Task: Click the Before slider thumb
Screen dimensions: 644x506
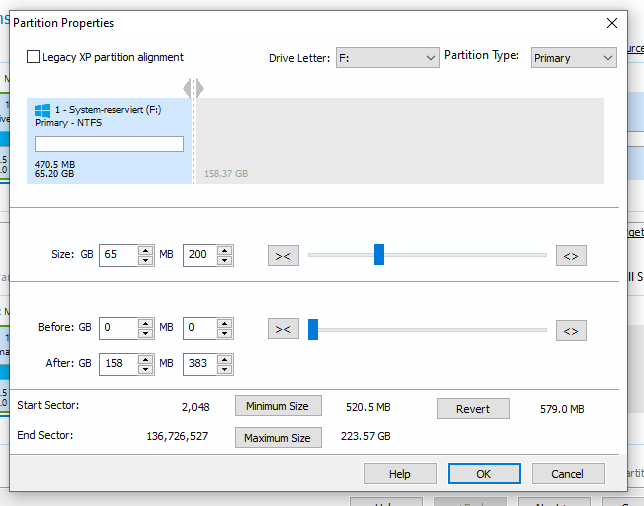Action: click(313, 329)
